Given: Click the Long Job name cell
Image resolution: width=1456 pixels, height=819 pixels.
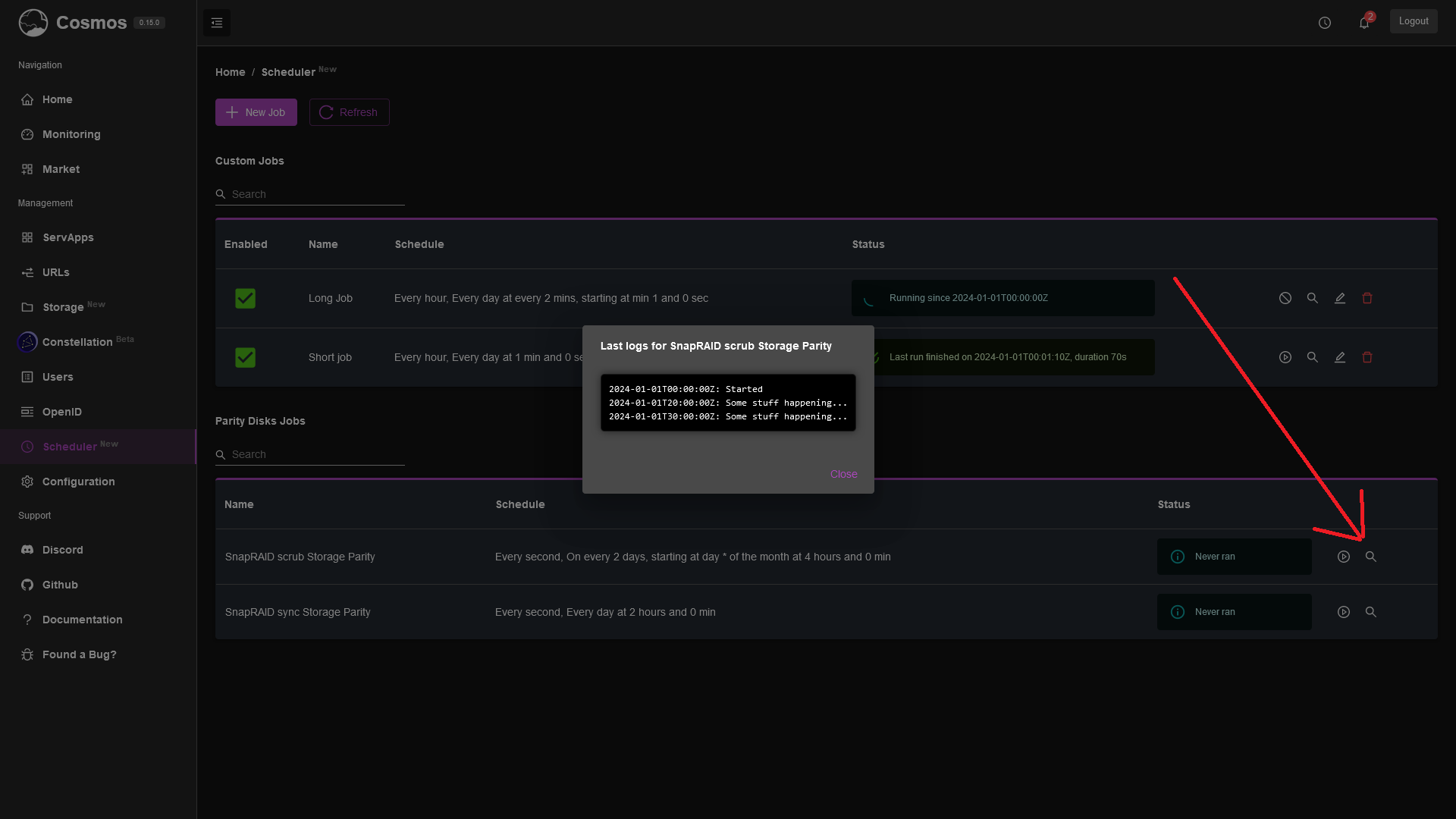Looking at the screenshot, I should [x=331, y=298].
